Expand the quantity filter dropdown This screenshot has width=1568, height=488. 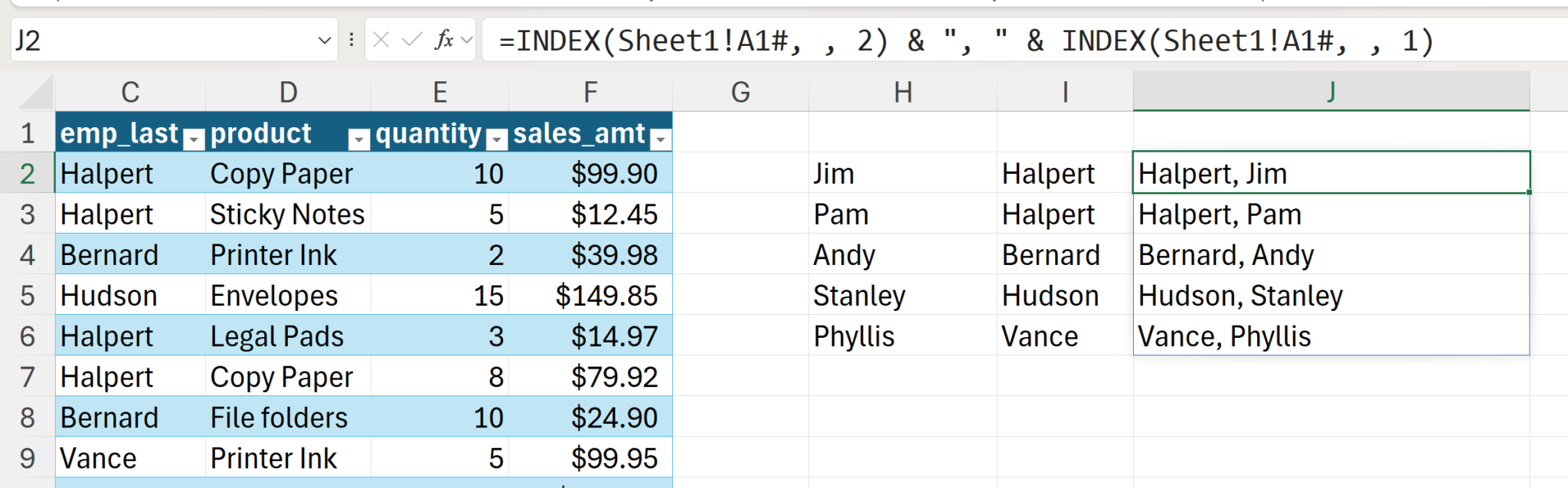tap(497, 139)
